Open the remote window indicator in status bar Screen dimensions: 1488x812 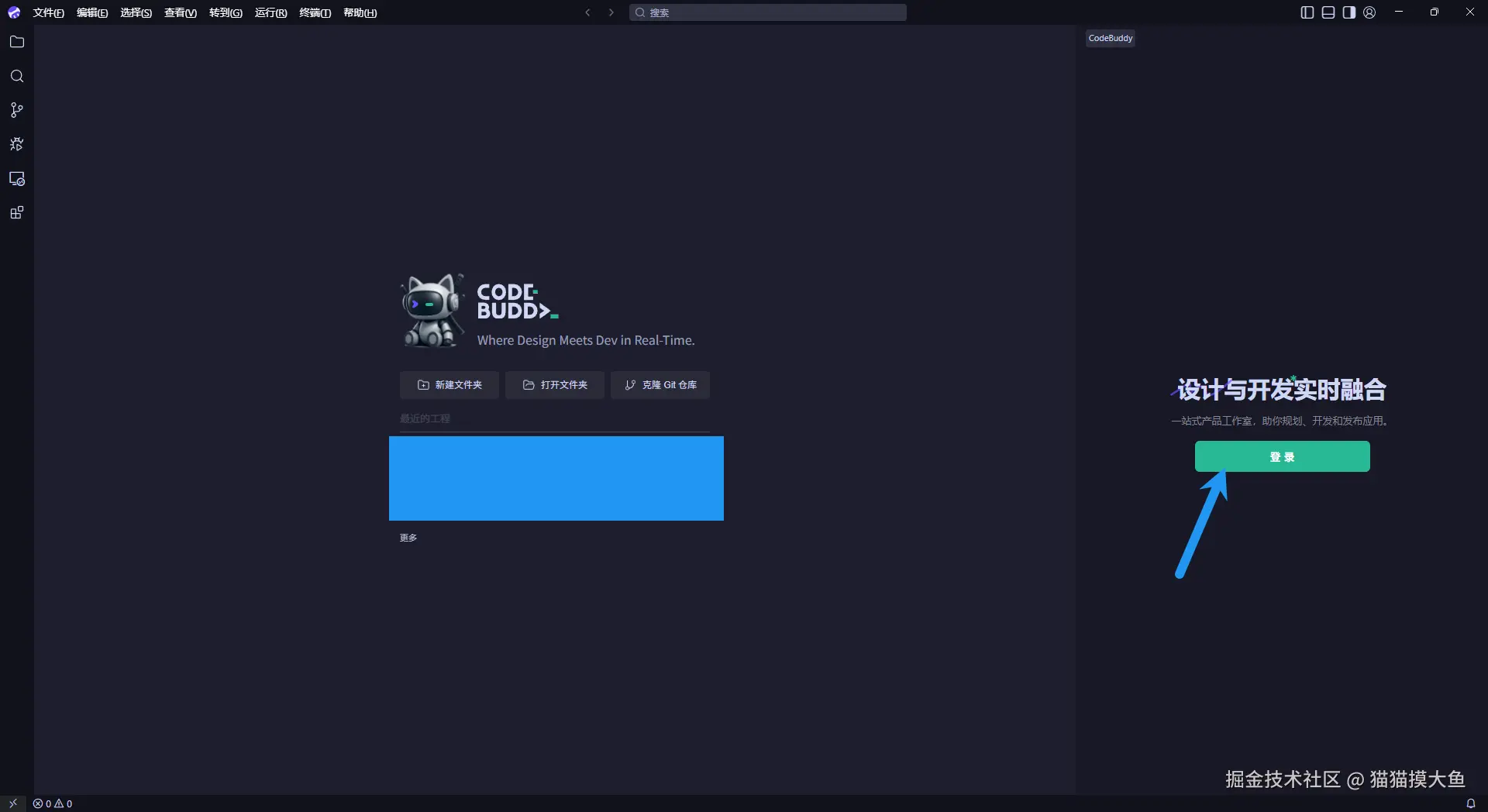coord(13,803)
